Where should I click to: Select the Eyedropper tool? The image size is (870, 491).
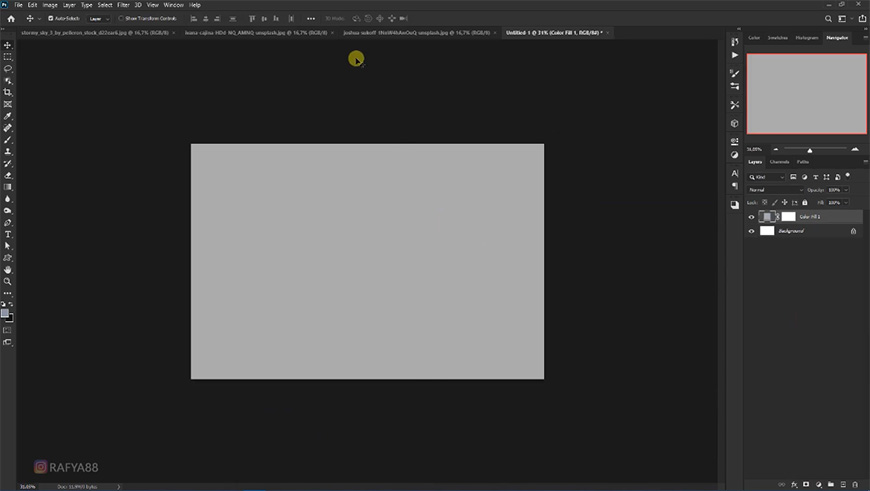coord(8,116)
